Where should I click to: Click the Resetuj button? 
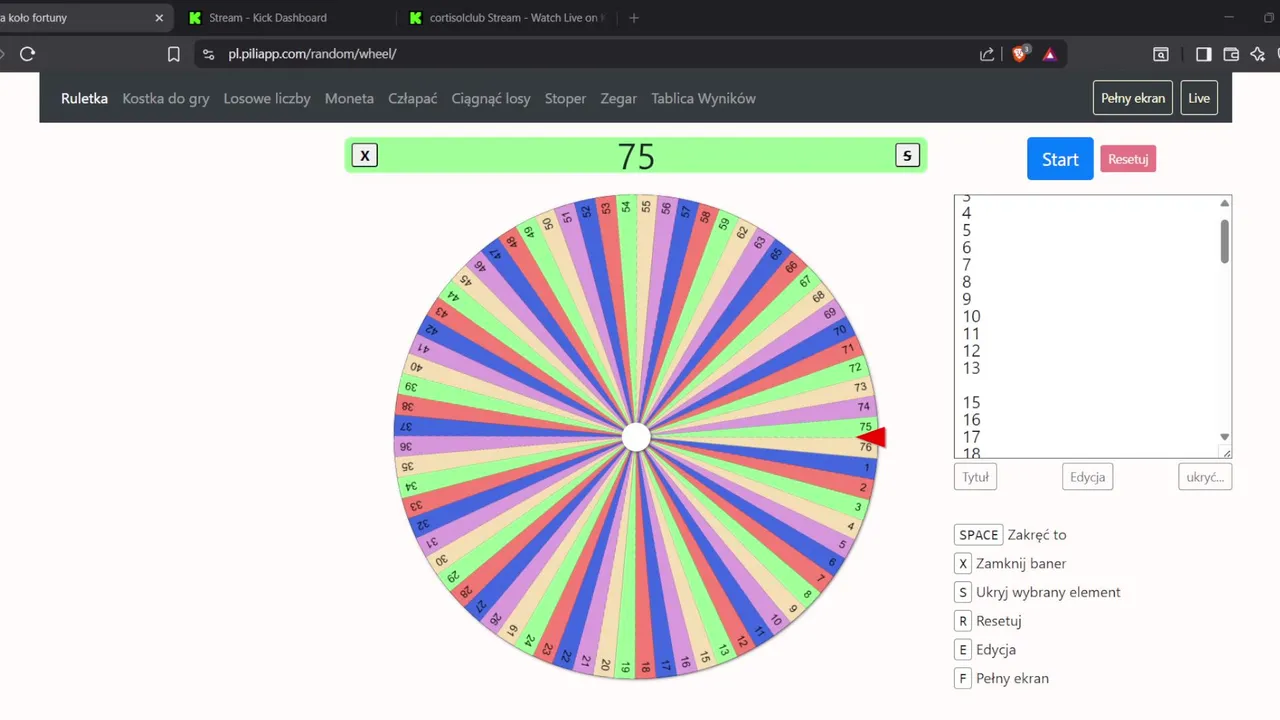[1128, 159]
